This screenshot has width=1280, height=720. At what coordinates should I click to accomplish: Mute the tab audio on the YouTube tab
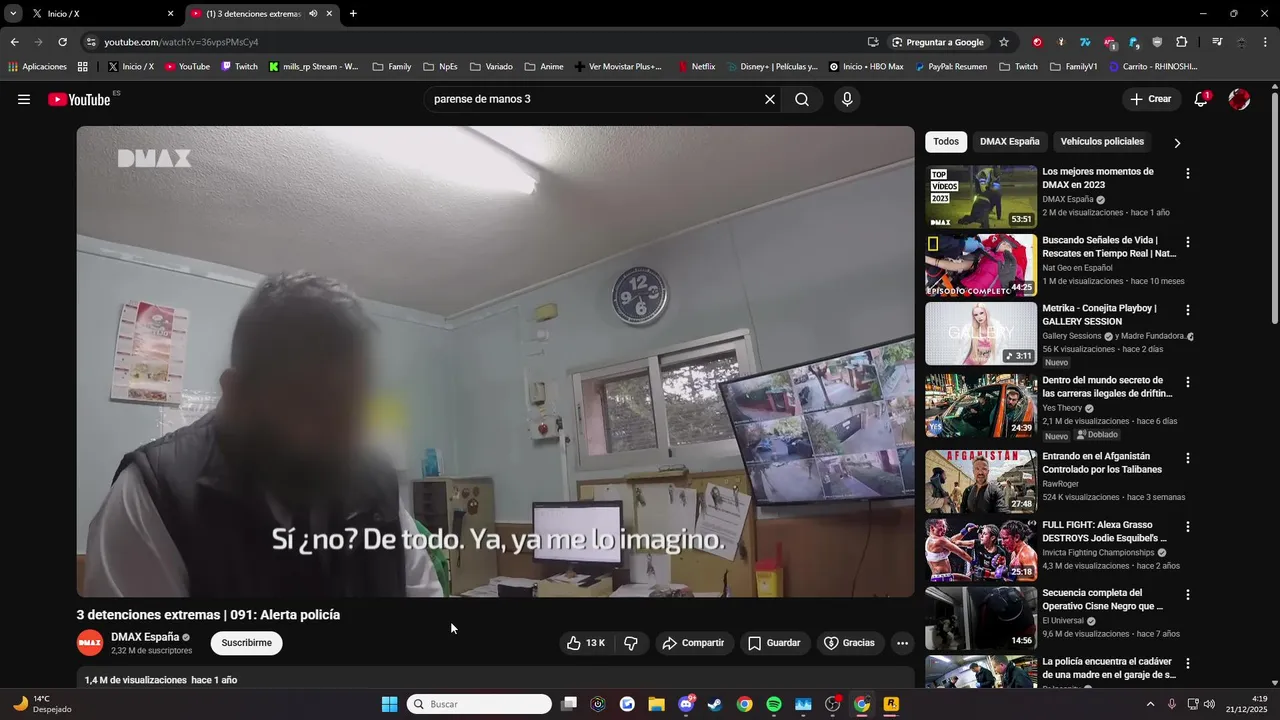tap(313, 14)
